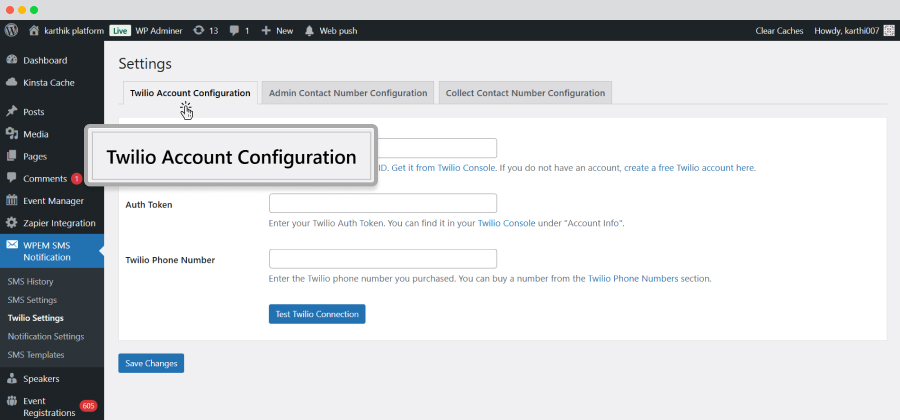
Task: Open the comments bubble icon in the admin bar
Action: point(234,31)
